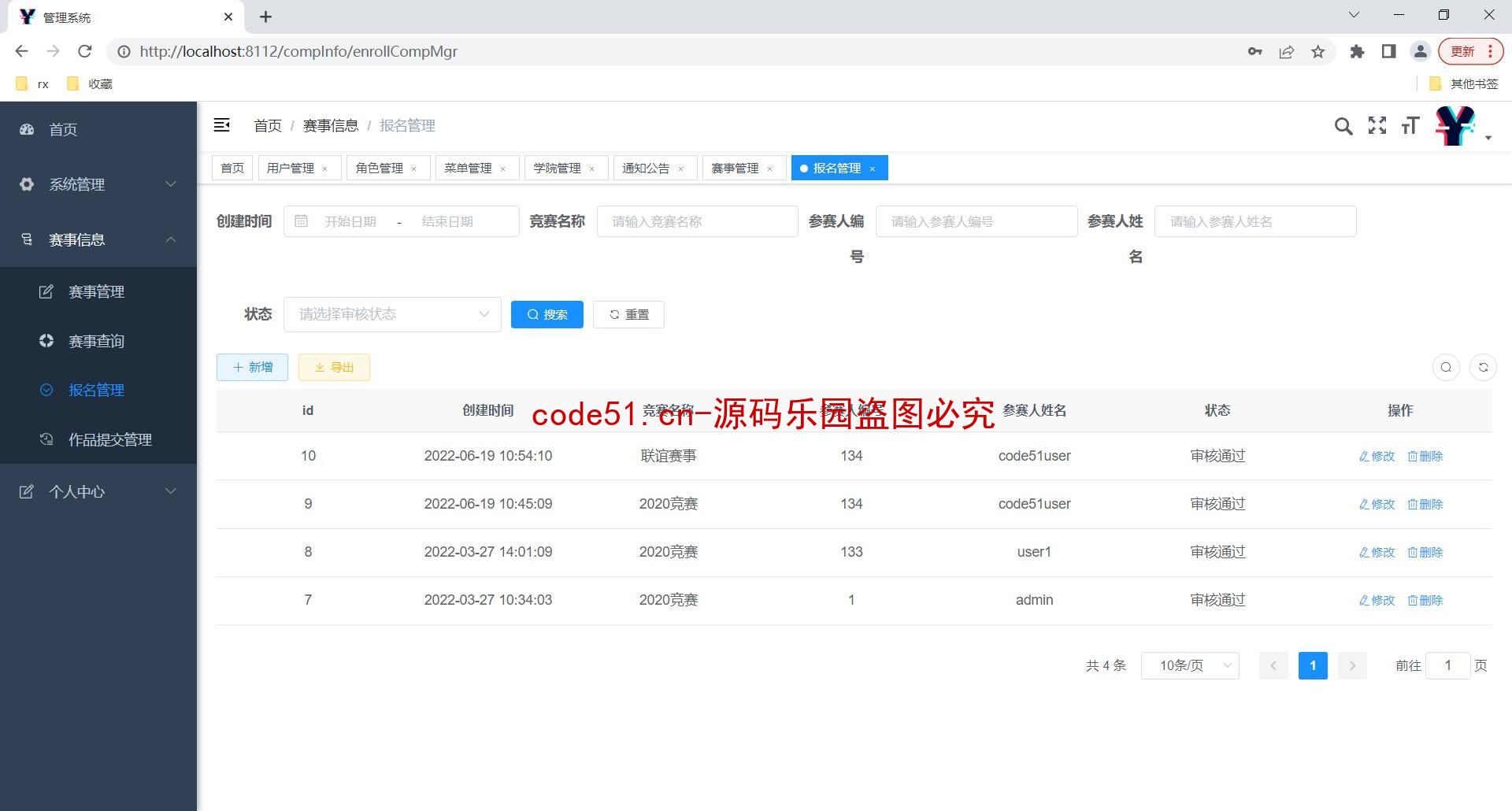
Task: Click 删除 for row id 10
Action: coord(1425,456)
